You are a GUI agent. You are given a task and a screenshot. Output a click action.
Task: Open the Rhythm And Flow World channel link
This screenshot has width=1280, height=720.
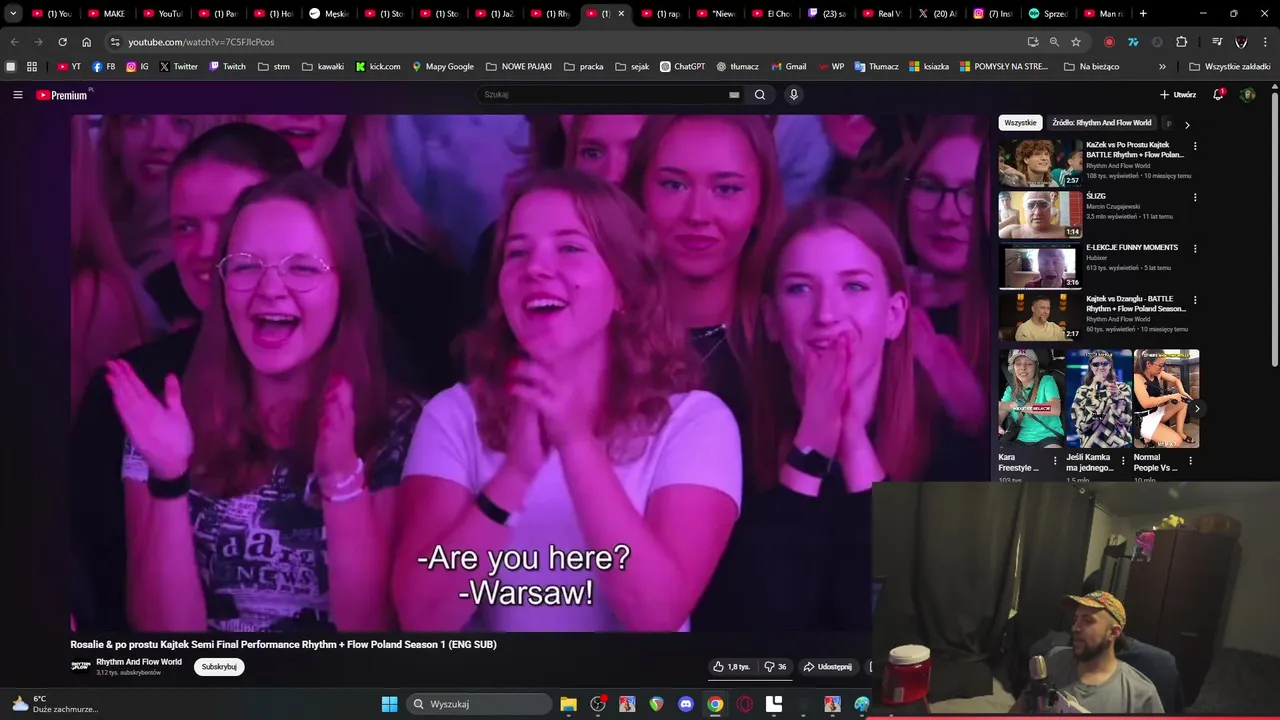pos(139,662)
